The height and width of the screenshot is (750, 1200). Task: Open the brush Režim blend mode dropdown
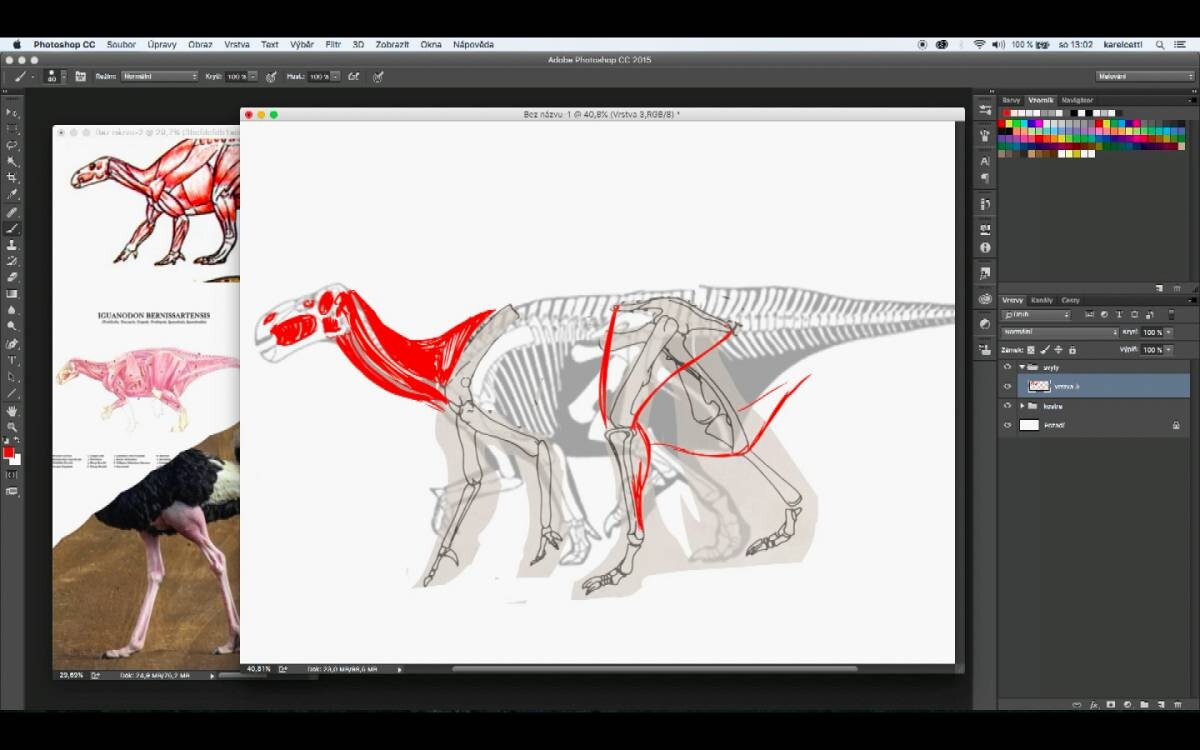[x=160, y=76]
